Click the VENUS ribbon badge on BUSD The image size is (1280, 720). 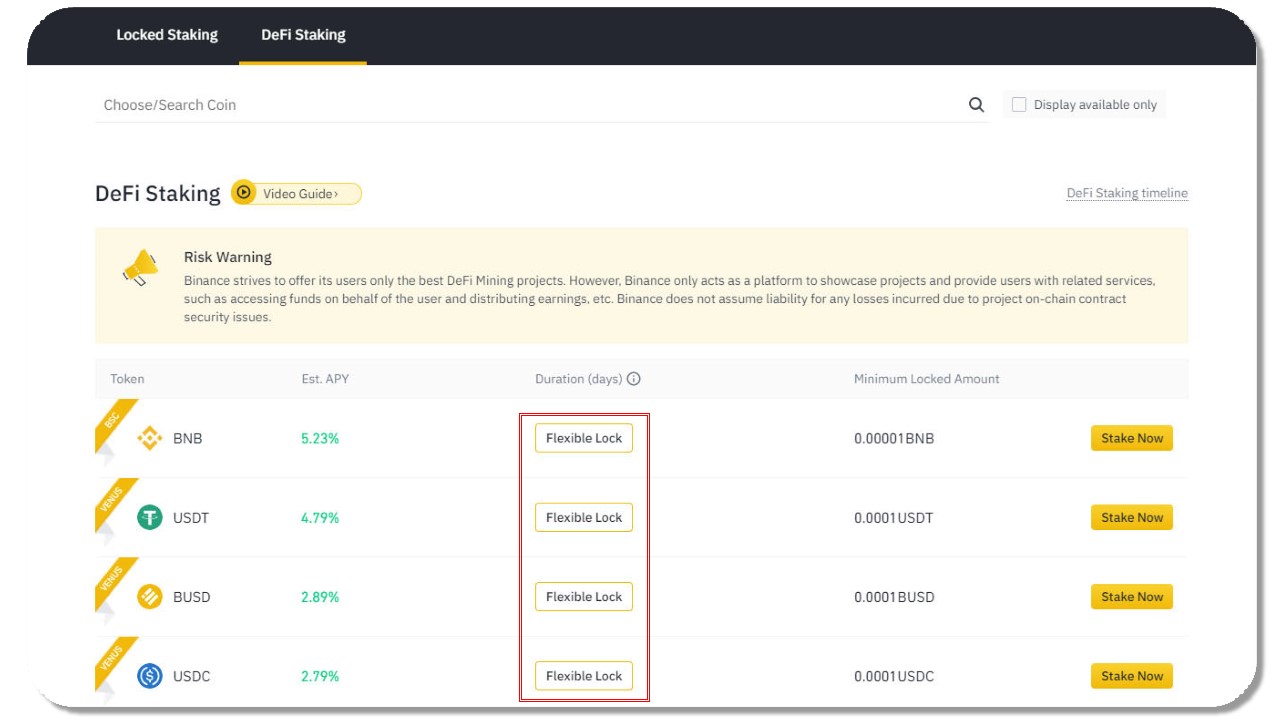(113, 583)
